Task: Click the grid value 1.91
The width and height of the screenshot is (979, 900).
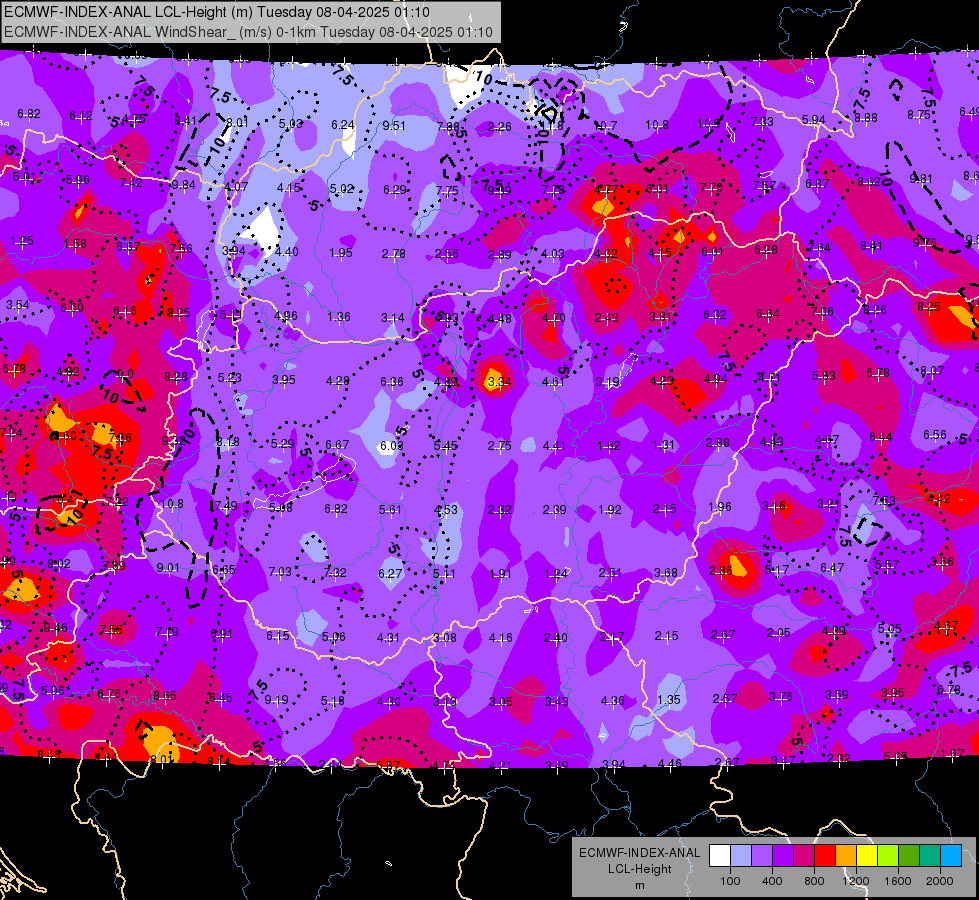Action: pyautogui.click(x=500, y=573)
